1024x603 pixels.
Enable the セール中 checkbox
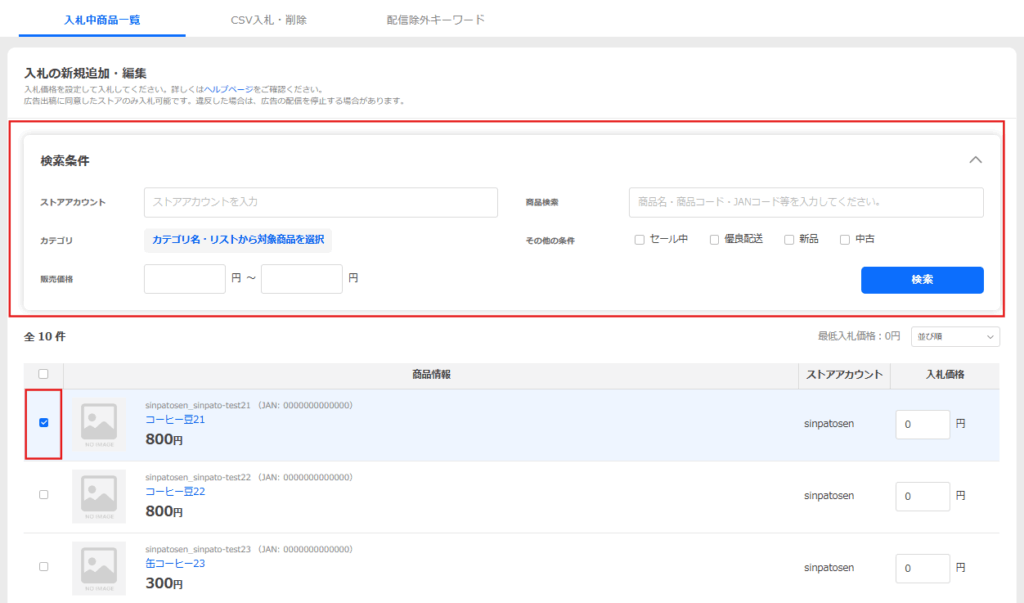click(639, 240)
